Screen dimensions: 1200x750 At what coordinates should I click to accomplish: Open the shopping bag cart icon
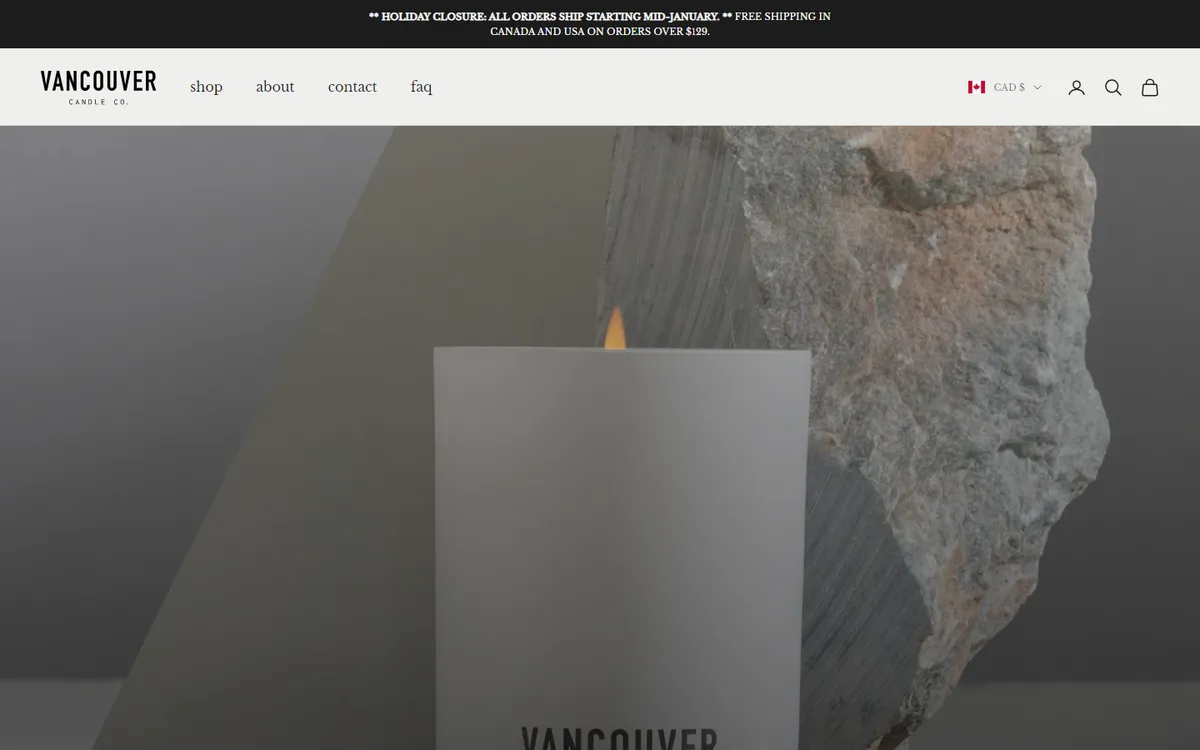tap(1150, 87)
